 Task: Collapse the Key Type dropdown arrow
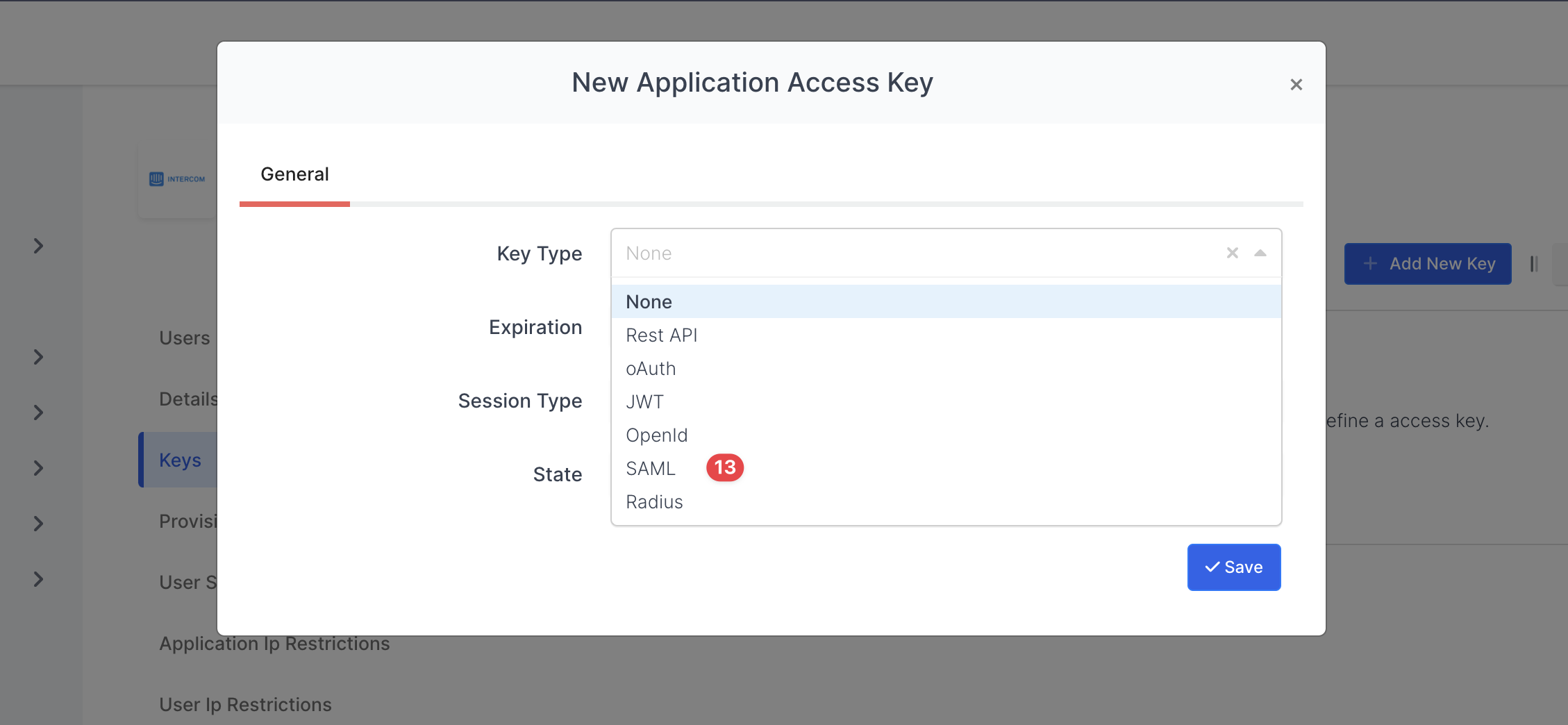click(1260, 253)
